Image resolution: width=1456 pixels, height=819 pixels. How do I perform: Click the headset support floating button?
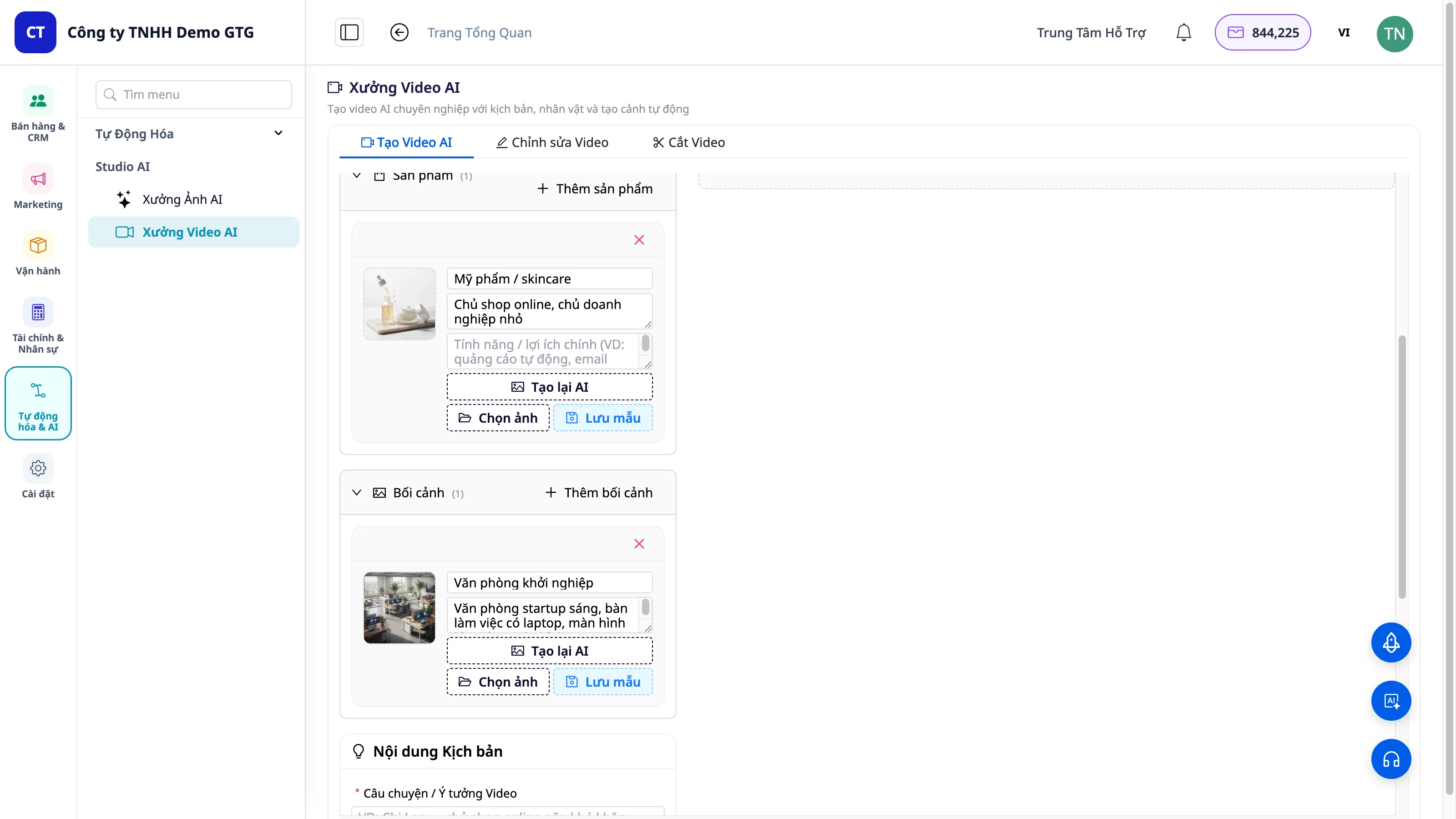tap(1391, 758)
